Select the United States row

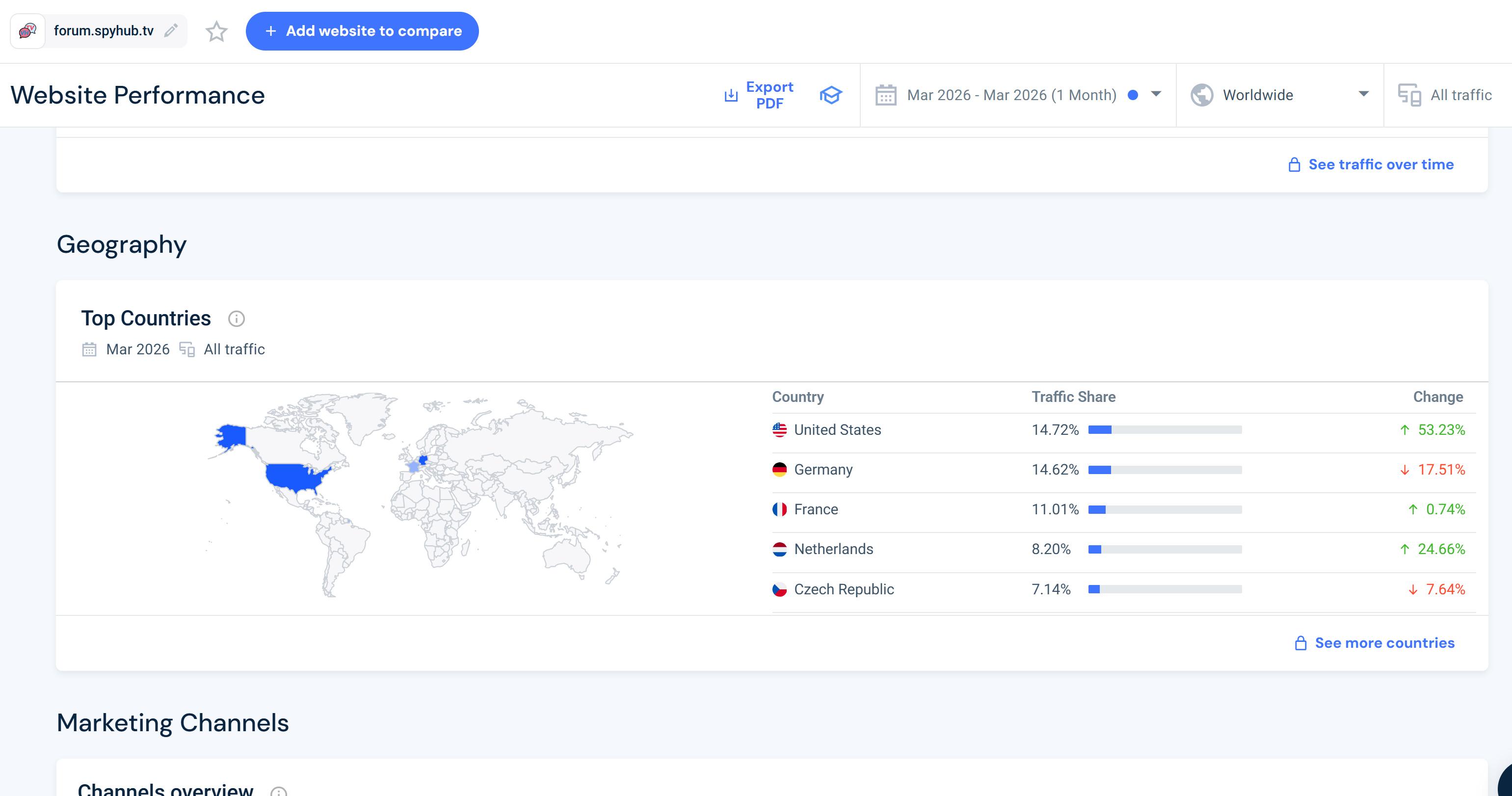coord(837,430)
